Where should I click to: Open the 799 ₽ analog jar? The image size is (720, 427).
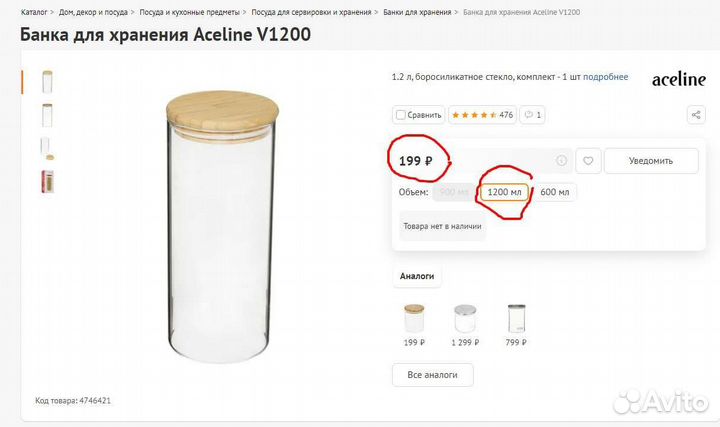click(x=516, y=319)
